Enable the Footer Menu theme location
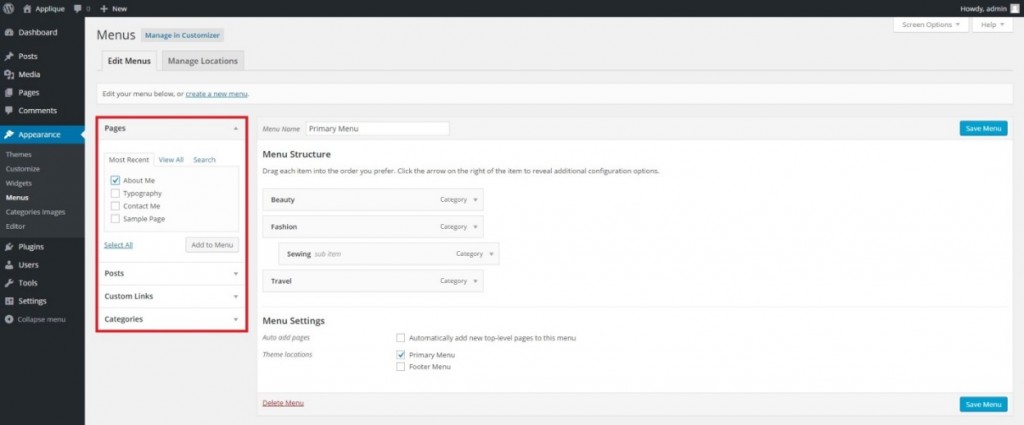 [x=401, y=367]
